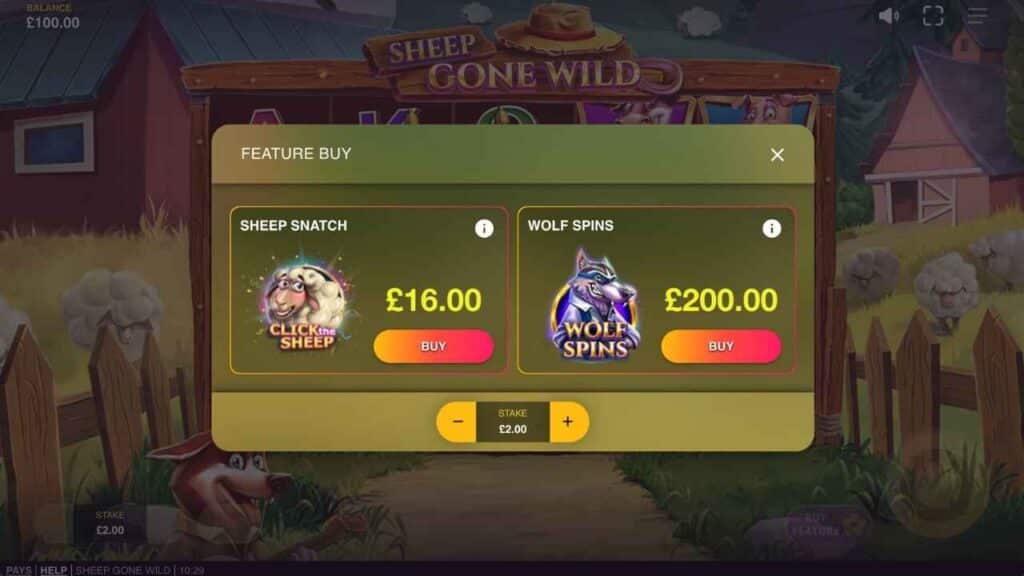Buy the Sheep Snatch feature
The height and width of the screenshot is (576, 1024).
click(434, 346)
